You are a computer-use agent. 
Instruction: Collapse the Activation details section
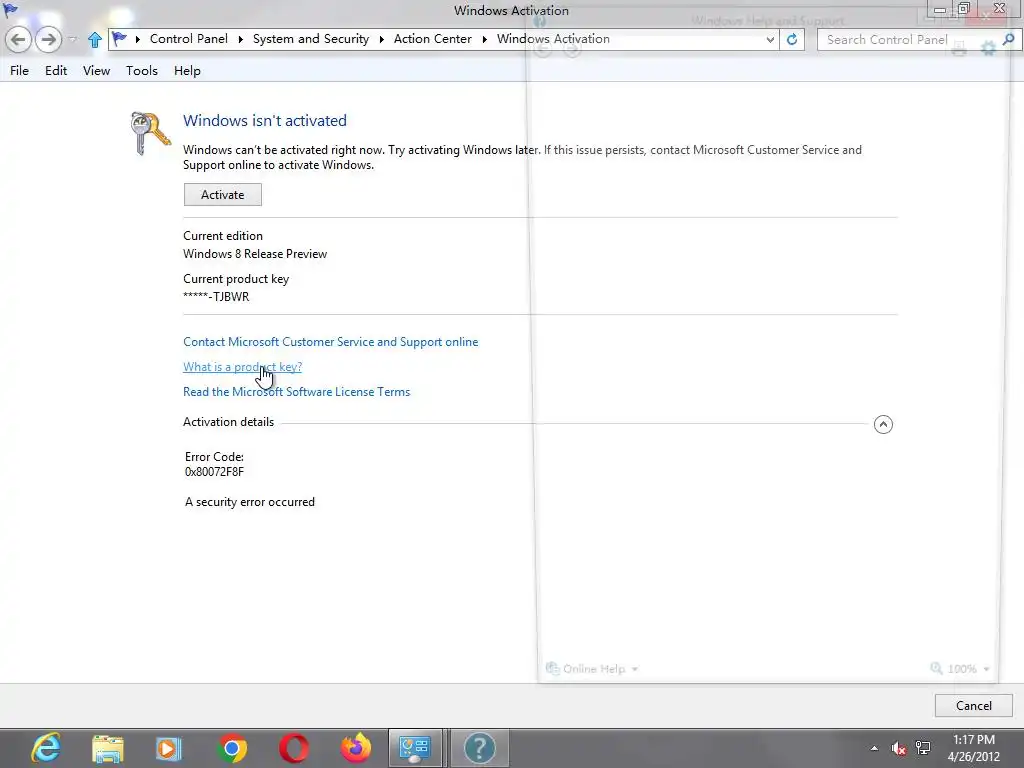tap(883, 424)
